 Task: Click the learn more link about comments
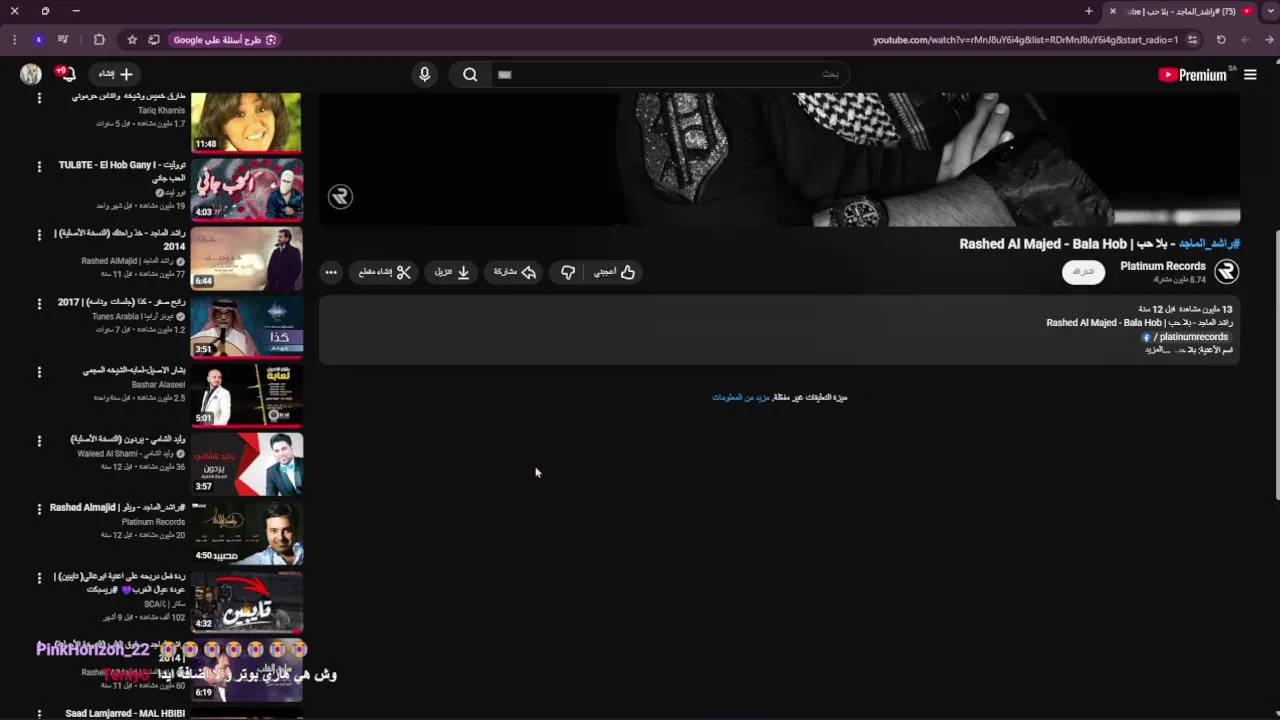pyautogui.click(x=741, y=397)
